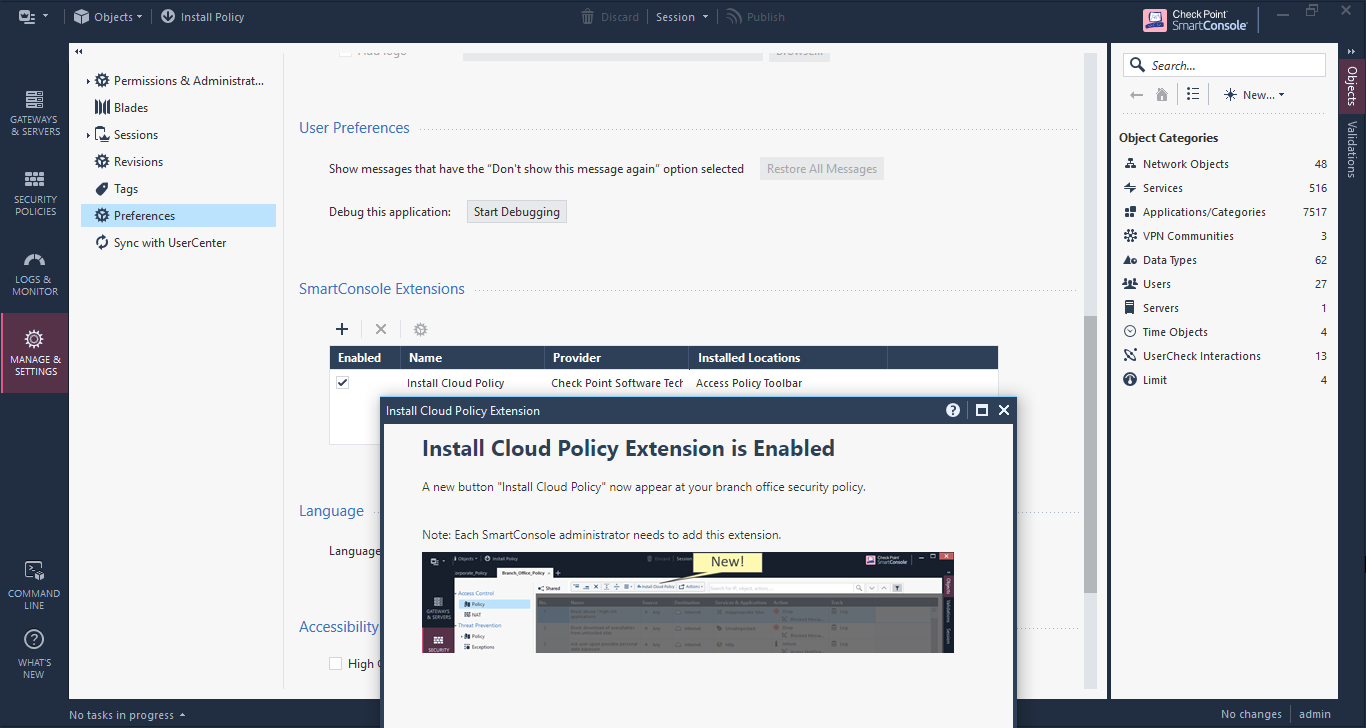1366x728 pixels.
Task: Click the back arrow in Objects panel
Action: pos(1136,95)
